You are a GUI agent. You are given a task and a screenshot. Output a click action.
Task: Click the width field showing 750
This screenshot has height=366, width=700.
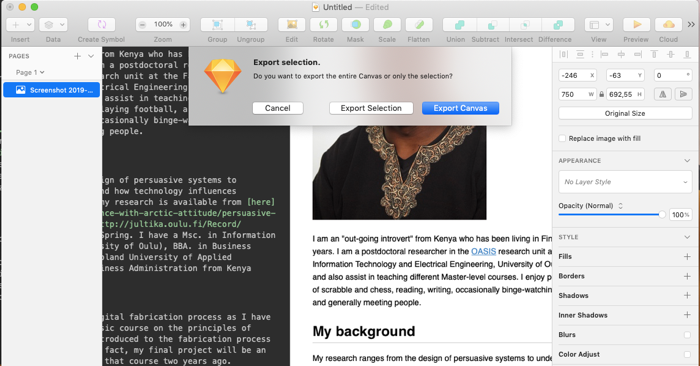pos(577,94)
